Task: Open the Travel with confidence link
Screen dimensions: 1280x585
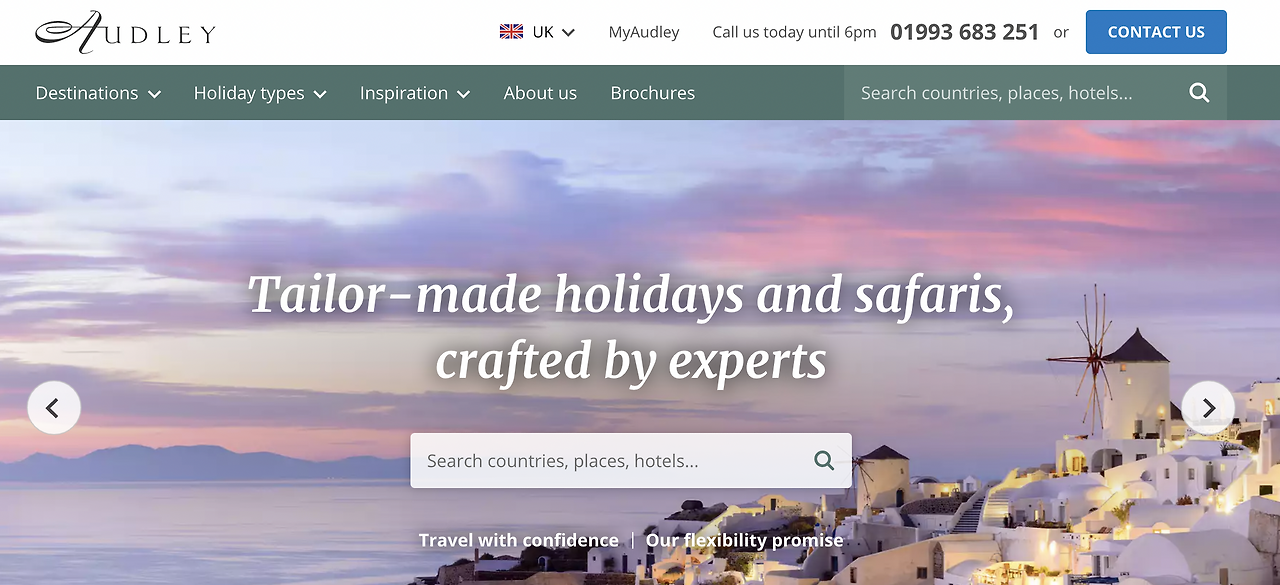Action: [x=518, y=540]
